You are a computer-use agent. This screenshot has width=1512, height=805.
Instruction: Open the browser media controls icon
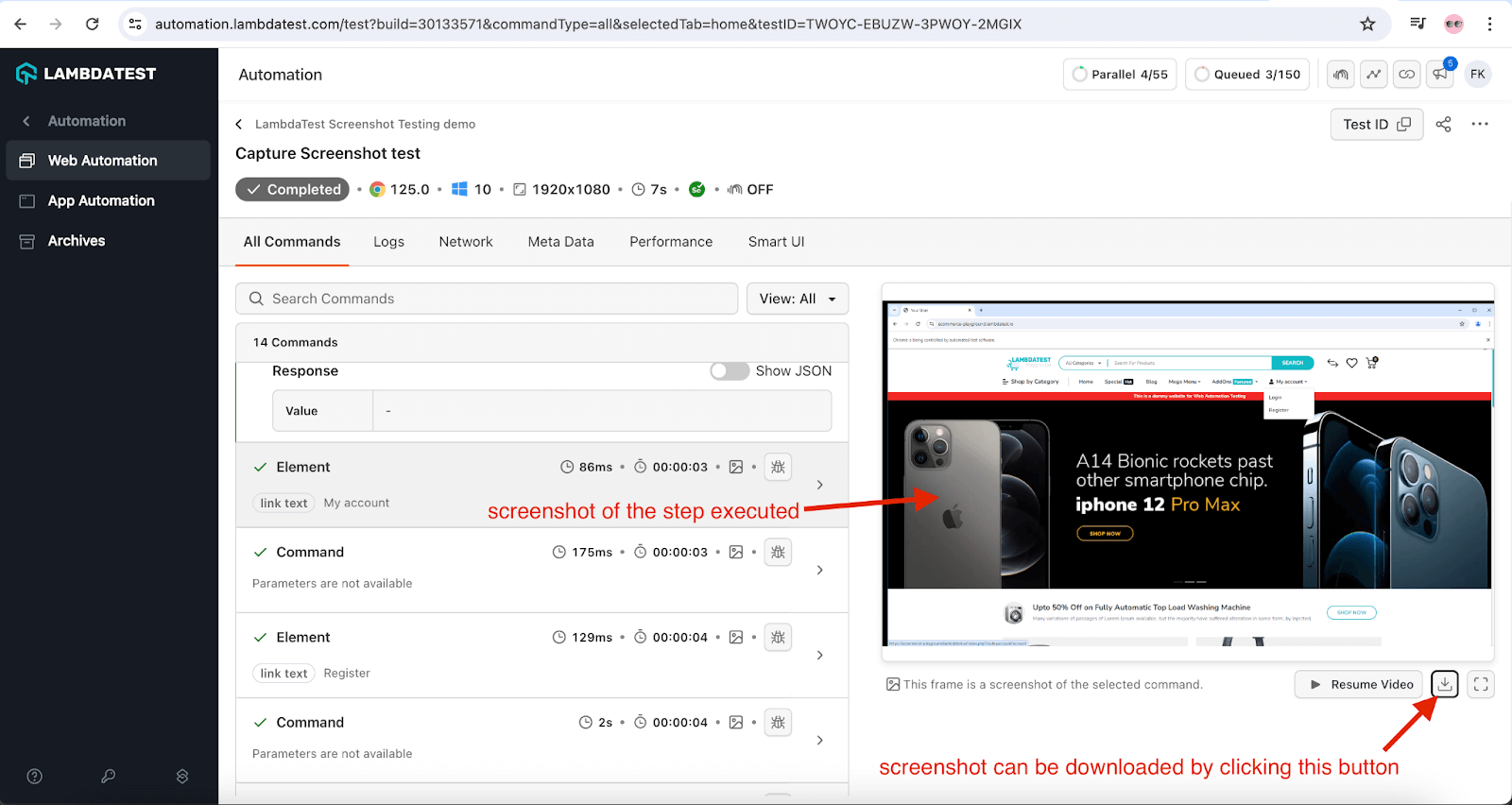point(1417,24)
